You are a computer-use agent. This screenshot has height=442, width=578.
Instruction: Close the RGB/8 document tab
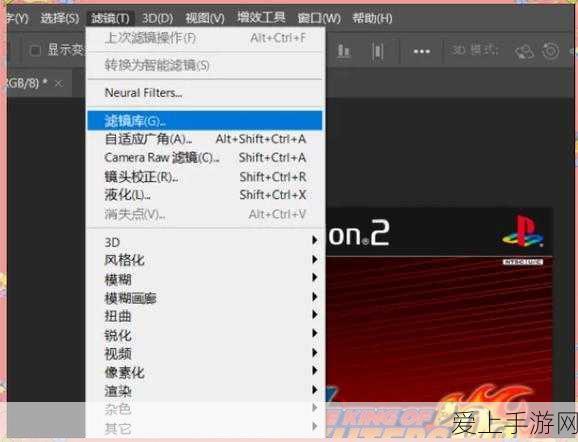coord(58,84)
